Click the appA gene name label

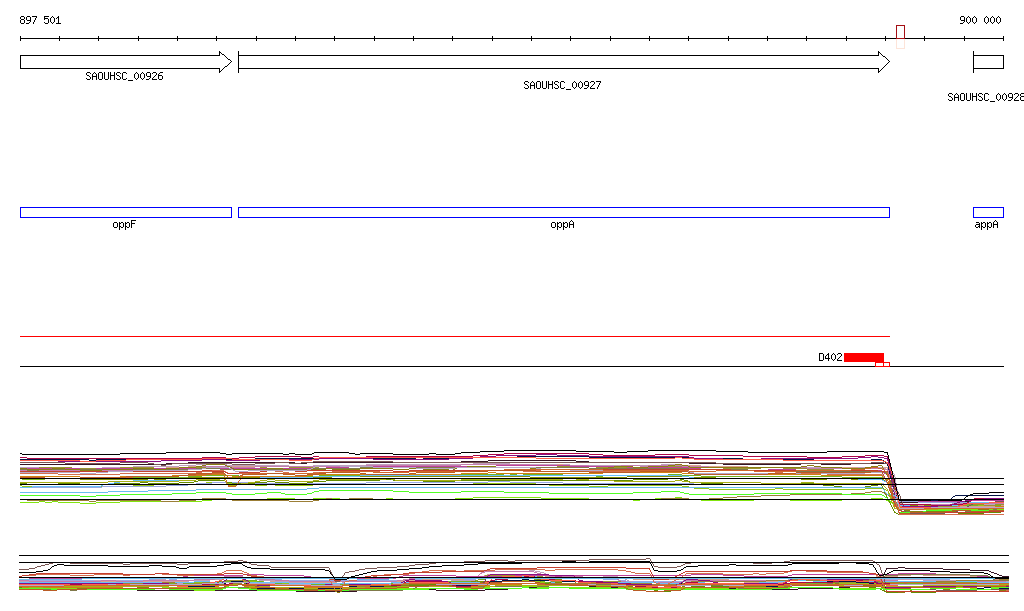point(987,225)
